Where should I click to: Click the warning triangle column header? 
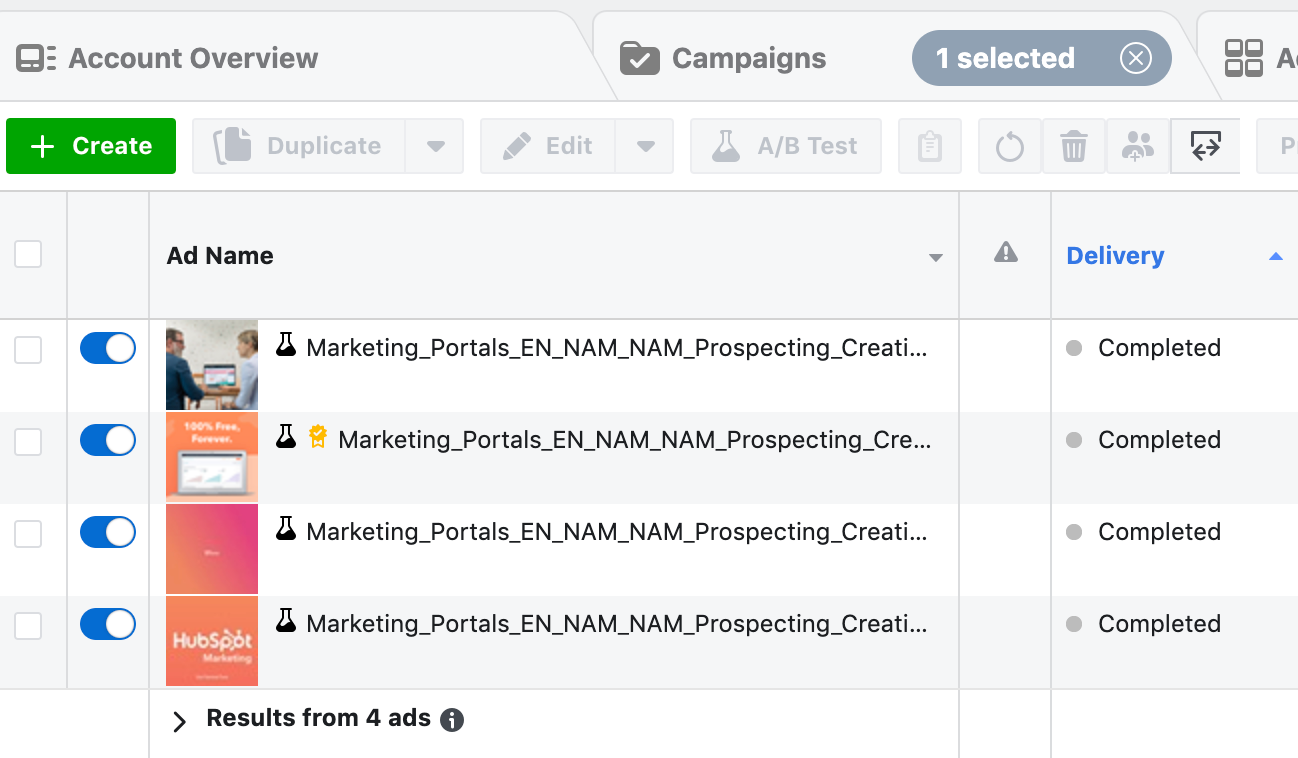point(1005,253)
